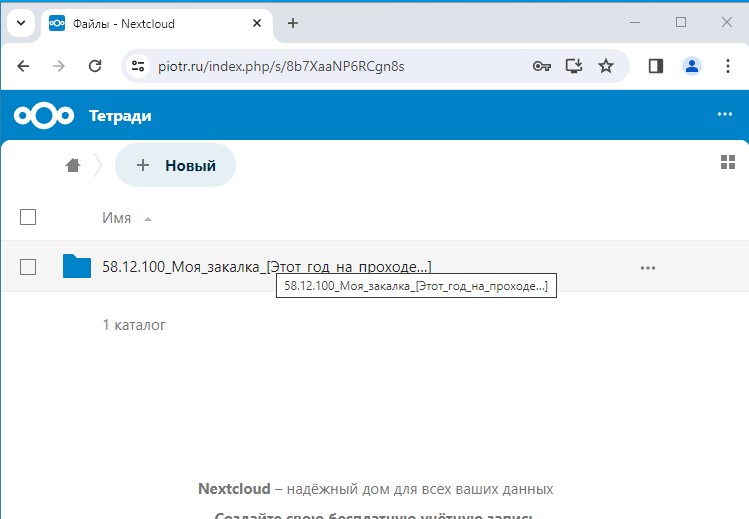The height and width of the screenshot is (519, 749).
Task: Open the Chrome three-dot menu
Action: [727, 66]
